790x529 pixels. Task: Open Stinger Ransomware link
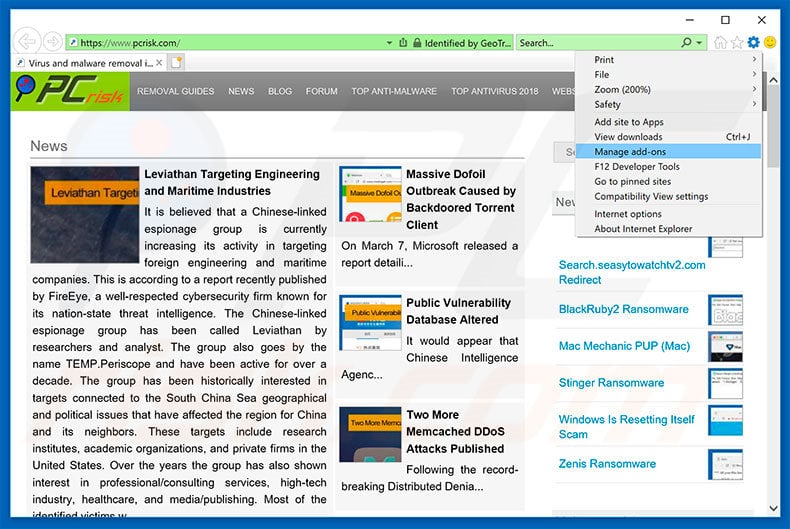click(x=611, y=382)
